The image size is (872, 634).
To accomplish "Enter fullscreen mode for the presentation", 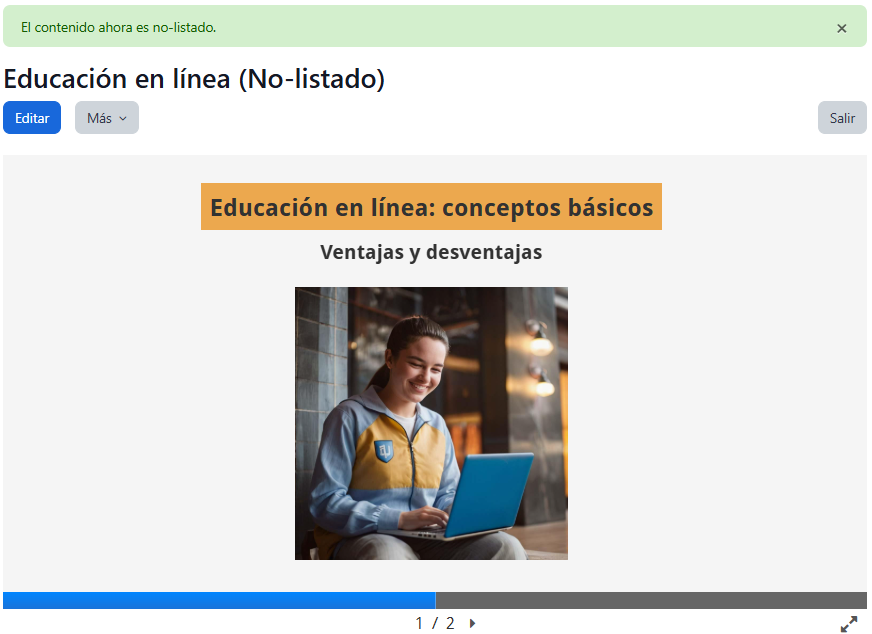I will point(849,623).
